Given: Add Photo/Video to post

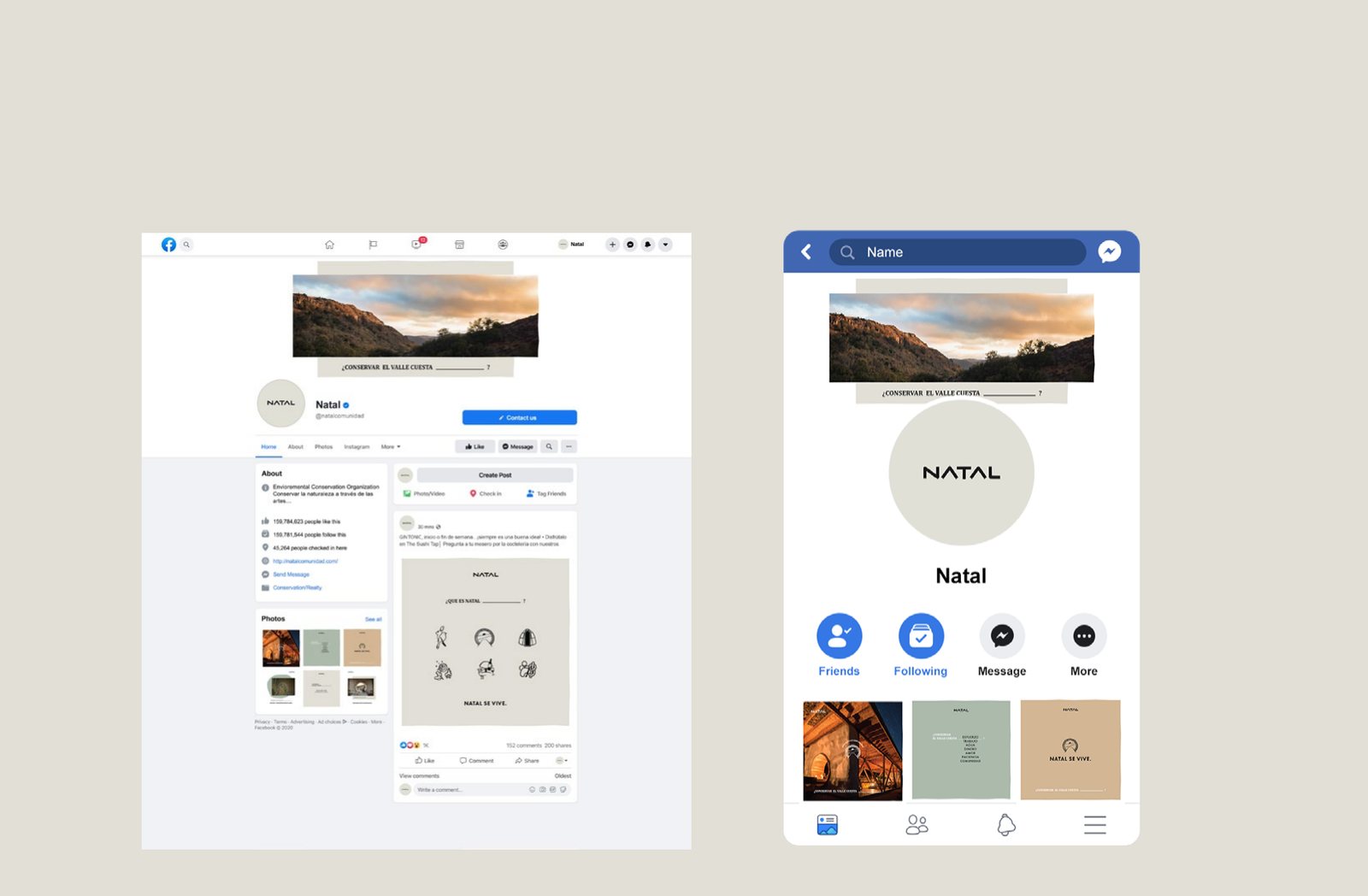Looking at the screenshot, I should [x=424, y=493].
